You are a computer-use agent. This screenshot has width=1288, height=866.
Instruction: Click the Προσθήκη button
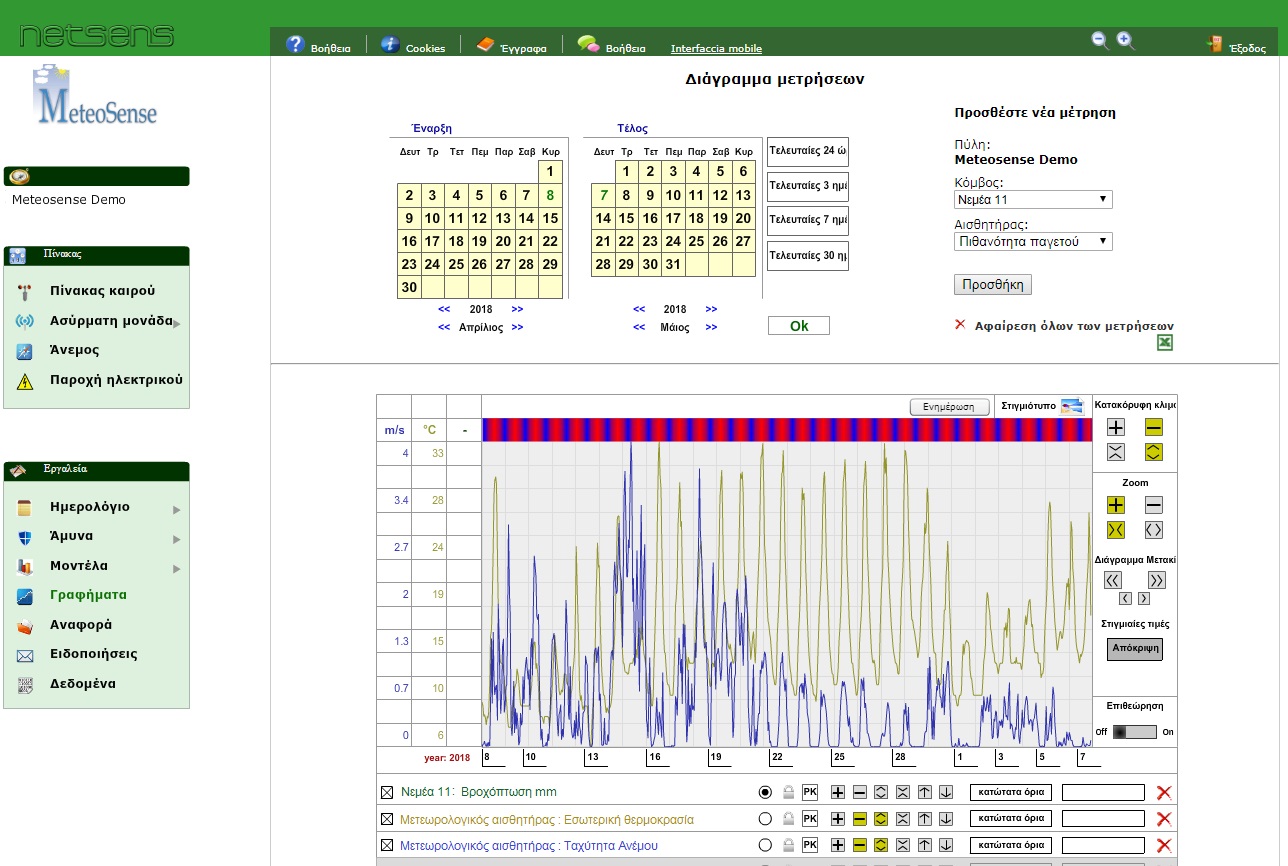coord(992,284)
